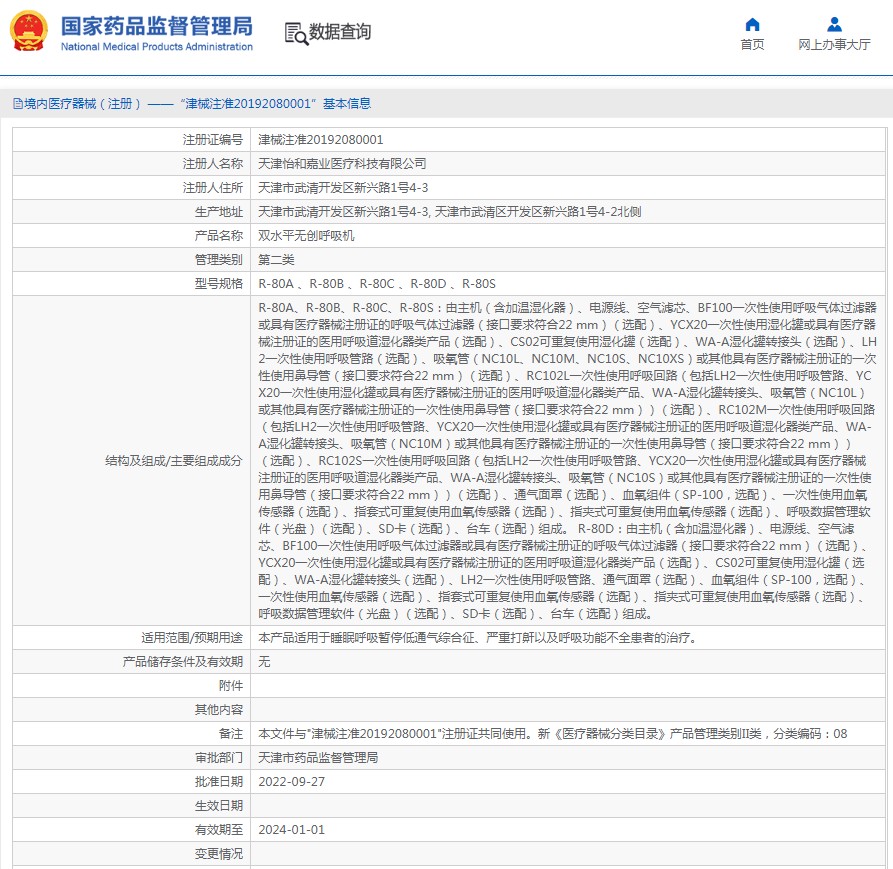Click the 注册证编号 row label
Viewport: 893px width, 869px height.
[x=212, y=140]
